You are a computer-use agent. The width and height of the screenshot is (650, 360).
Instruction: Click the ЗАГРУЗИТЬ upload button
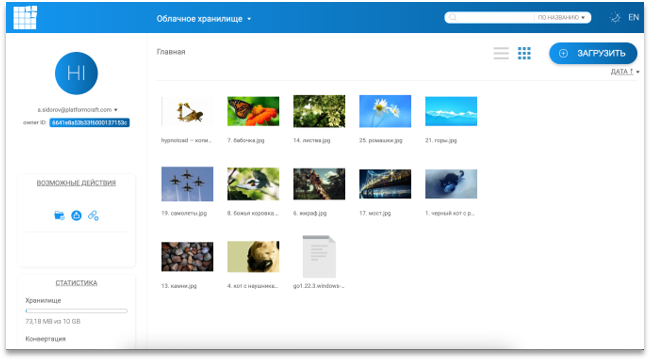(593, 53)
